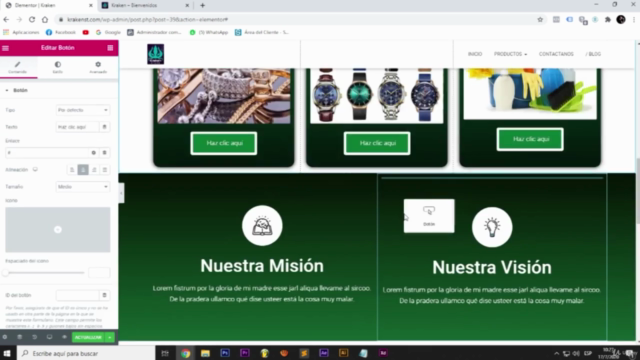Image resolution: width=640 pixels, height=360 pixels.
Task: Go back in the browser
Action: point(6,19)
